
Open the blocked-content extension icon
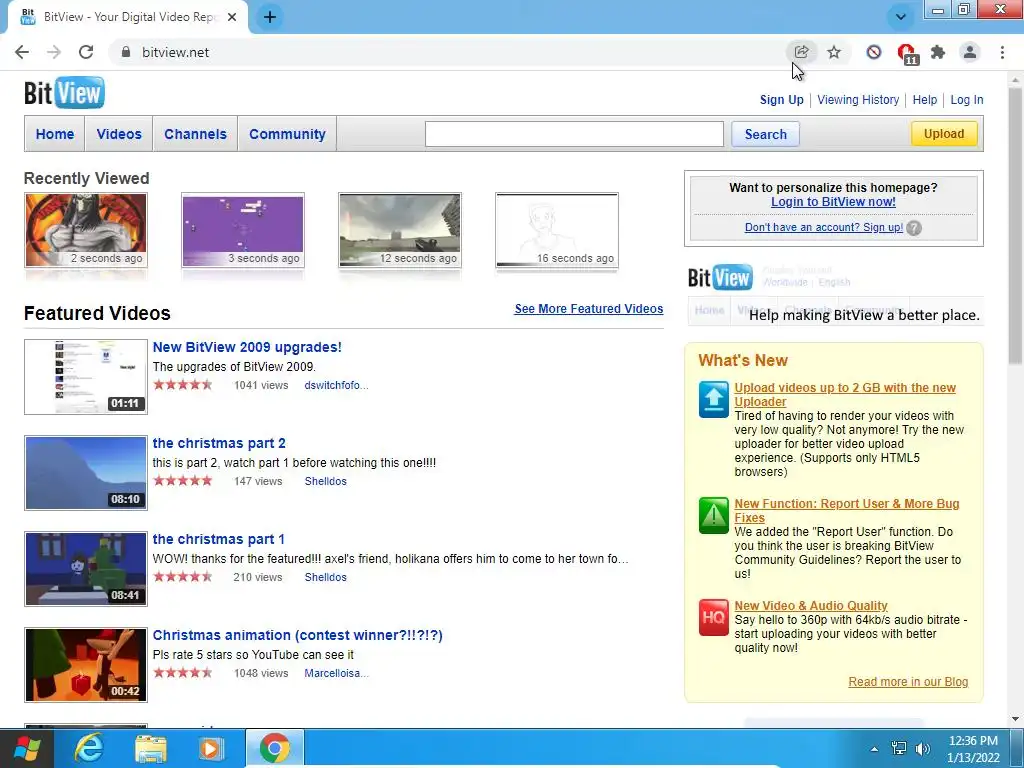[x=874, y=52]
